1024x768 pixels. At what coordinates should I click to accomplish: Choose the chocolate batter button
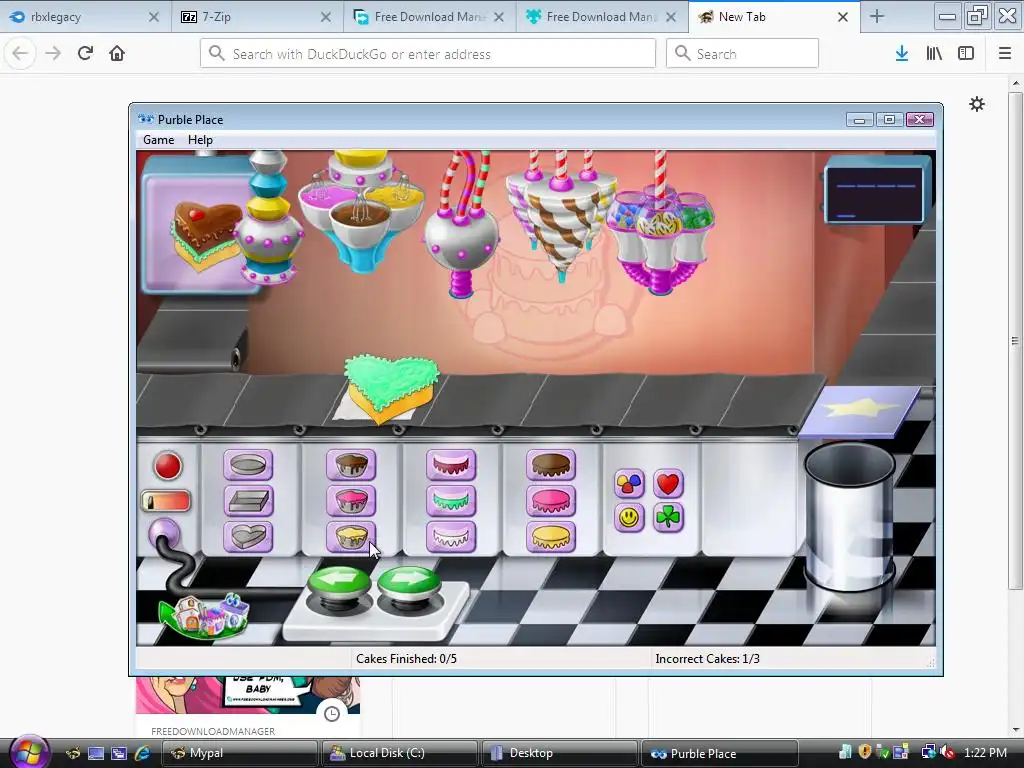[351, 465]
